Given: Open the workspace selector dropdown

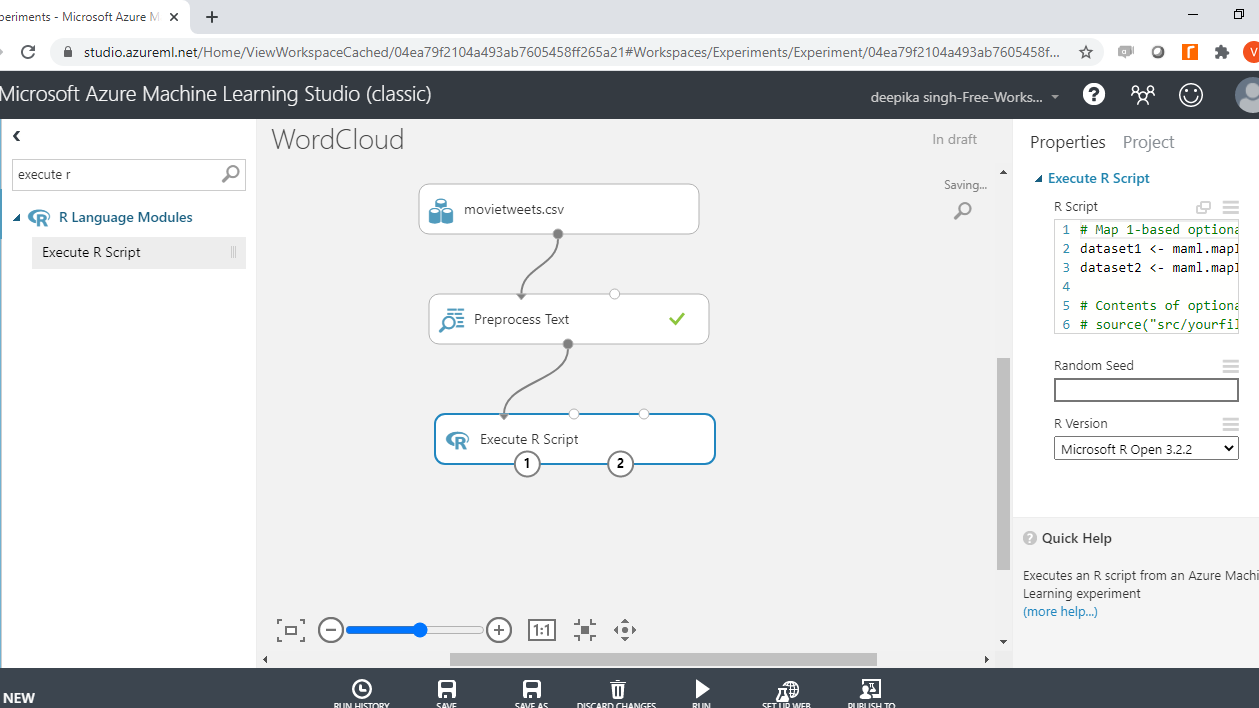Looking at the screenshot, I should coord(965,97).
